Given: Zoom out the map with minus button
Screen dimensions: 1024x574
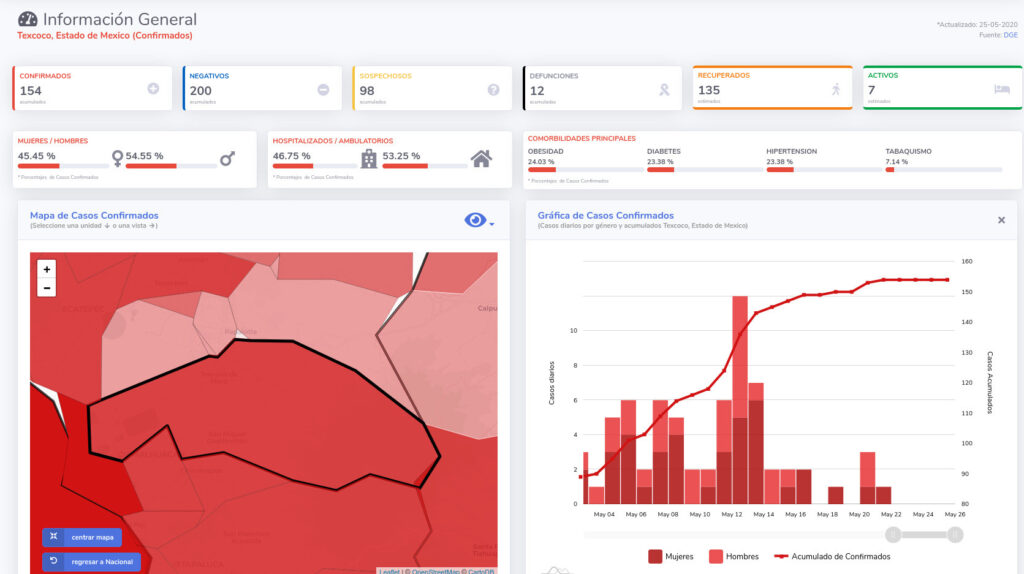Looking at the screenshot, I should point(47,288).
